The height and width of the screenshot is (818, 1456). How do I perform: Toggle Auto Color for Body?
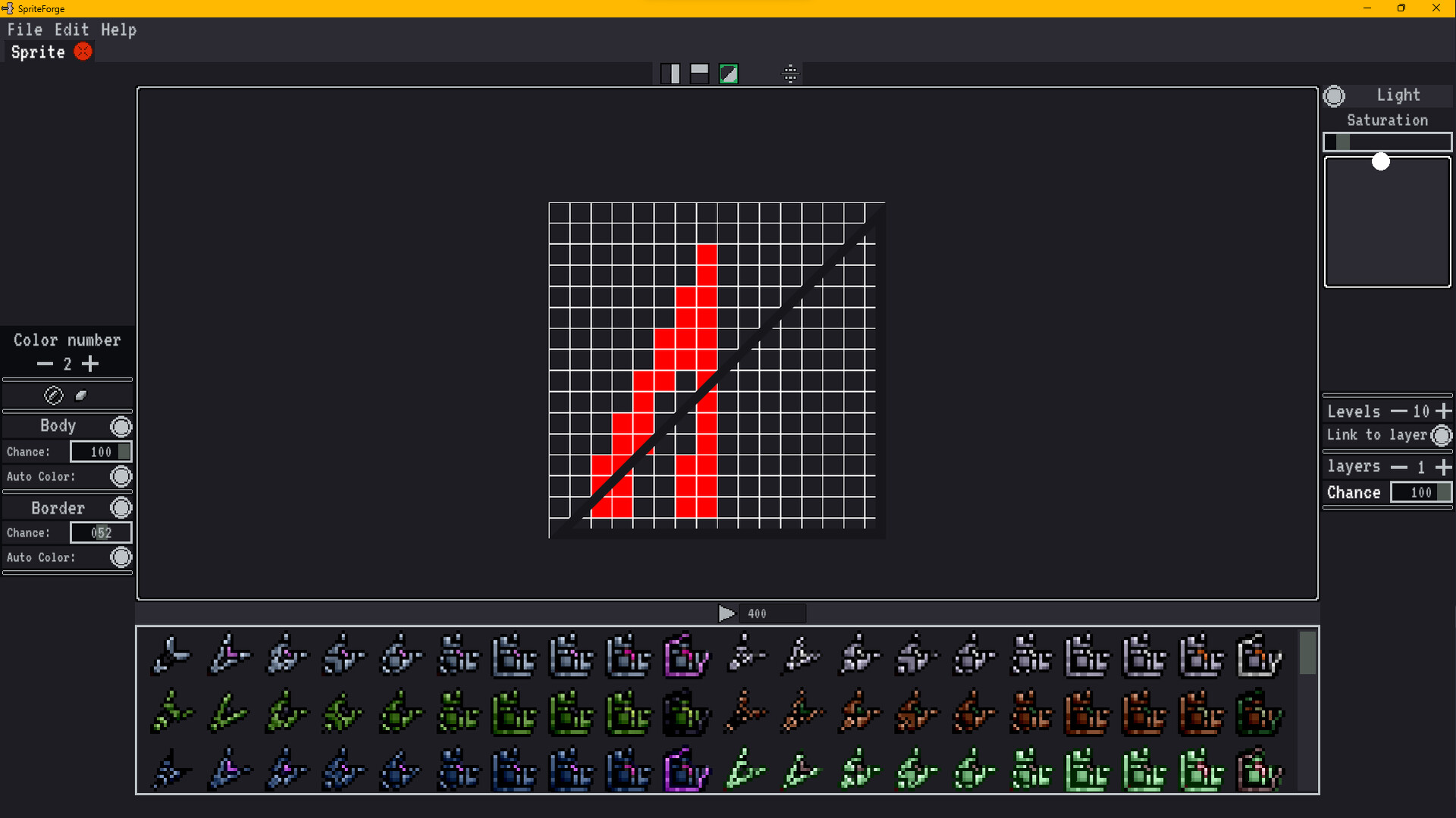pyautogui.click(x=121, y=476)
